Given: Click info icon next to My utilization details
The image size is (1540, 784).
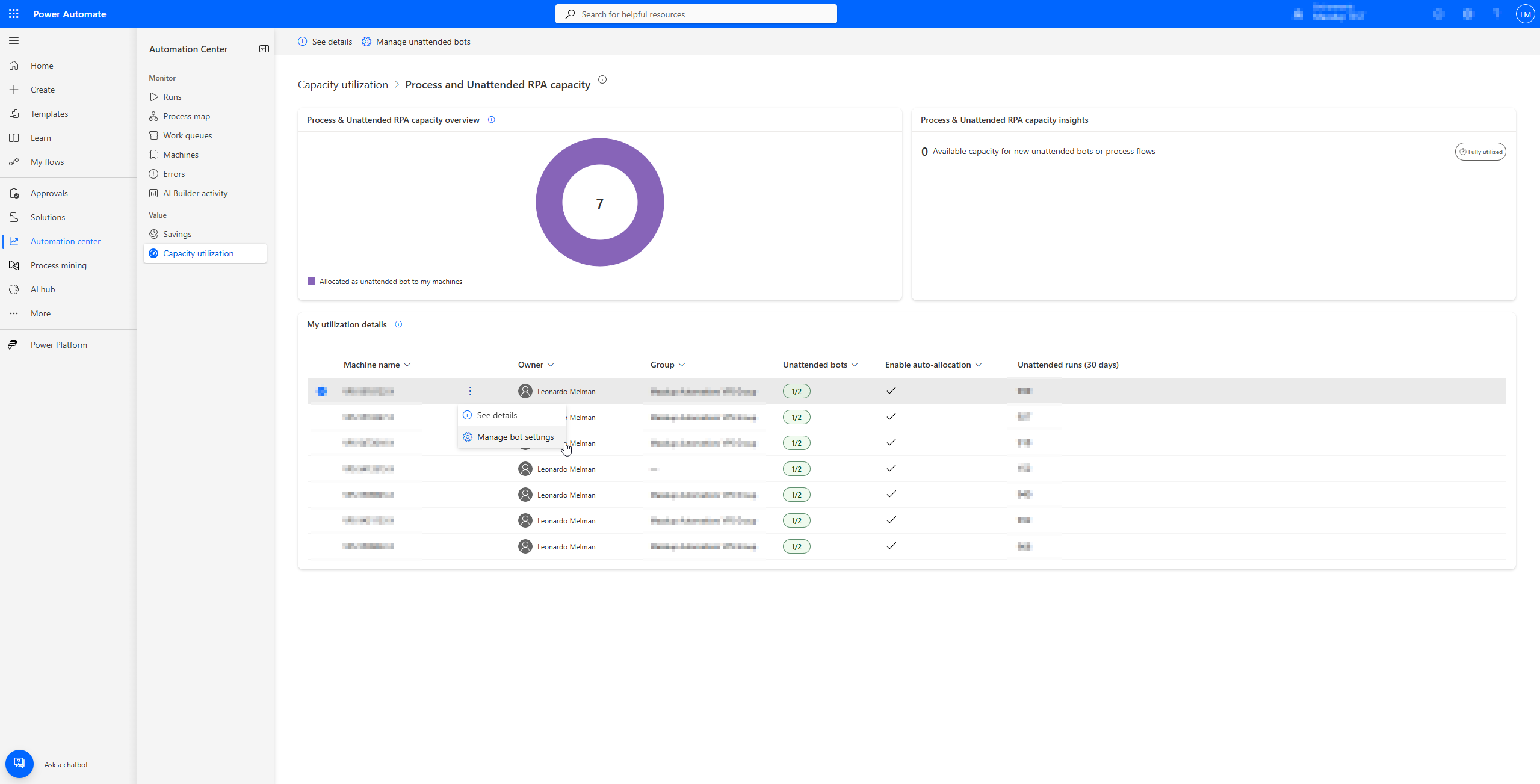Looking at the screenshot, I should [398, 324].
